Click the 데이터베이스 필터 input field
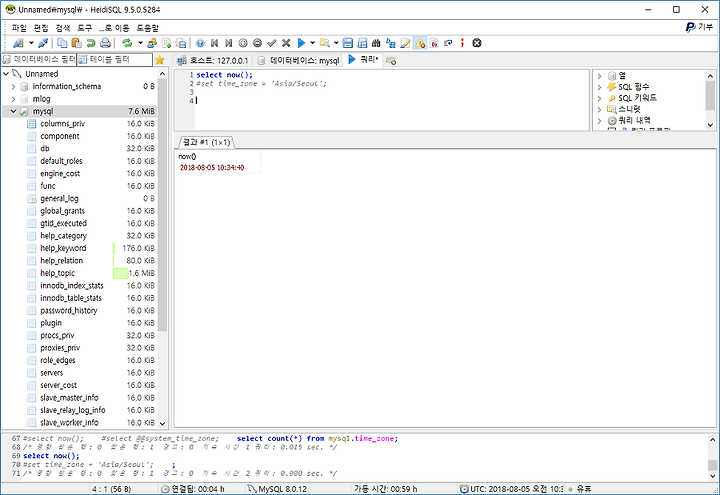The height and width of the screenshot is (495, 720). coord(39,60)
